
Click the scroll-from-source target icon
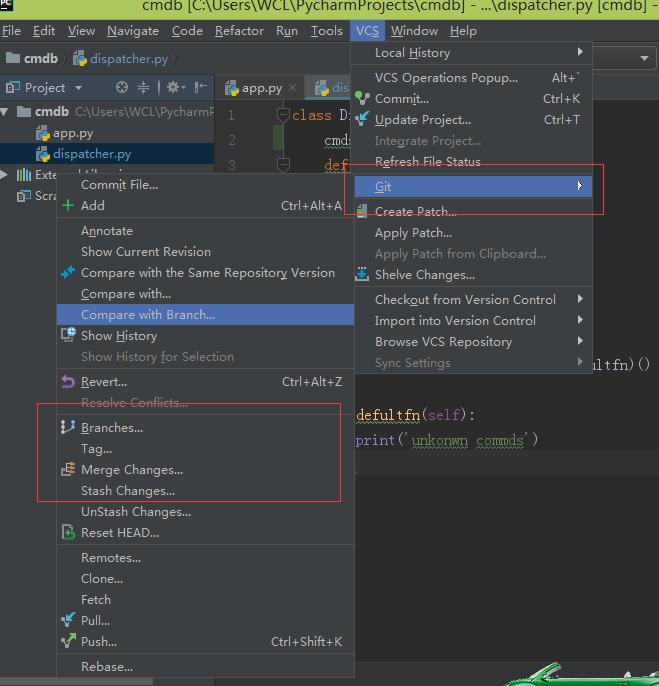[x=122, y=88]
